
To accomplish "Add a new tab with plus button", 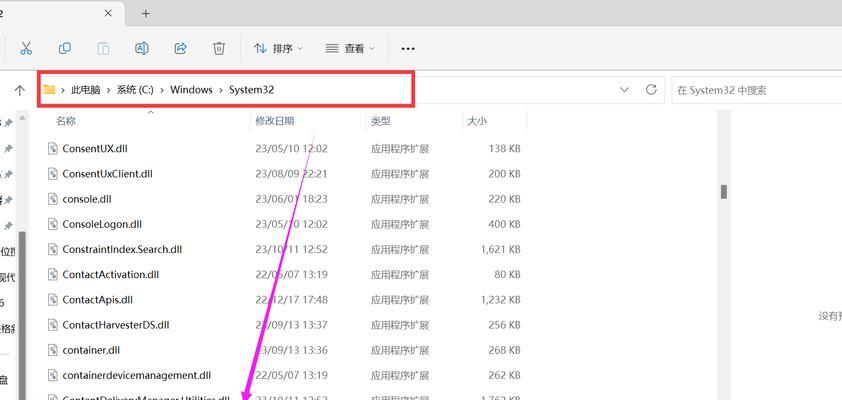I will click(x=146, y=13).
